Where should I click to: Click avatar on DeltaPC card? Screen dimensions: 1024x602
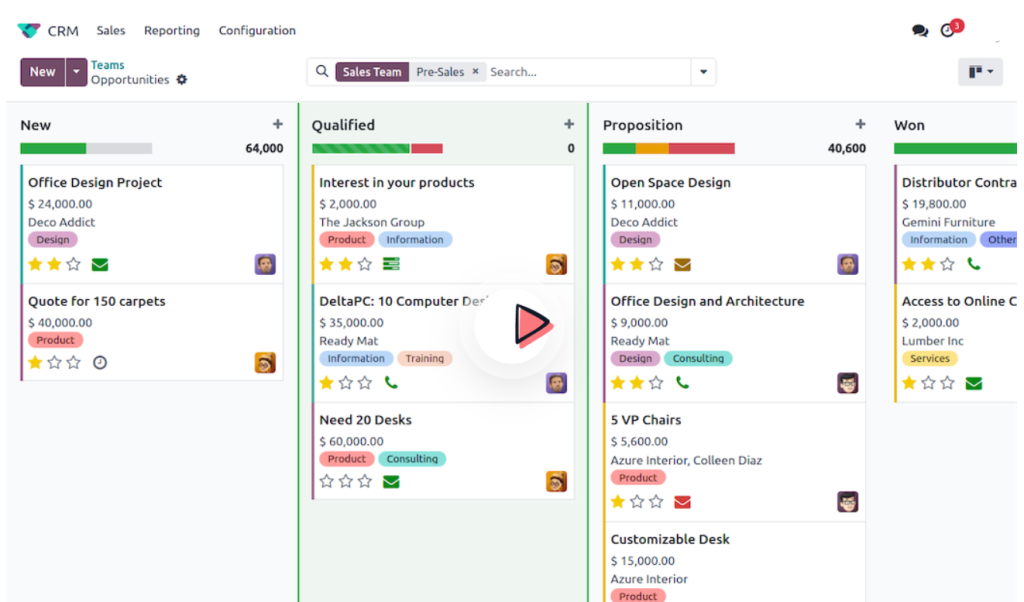point(556,383)
